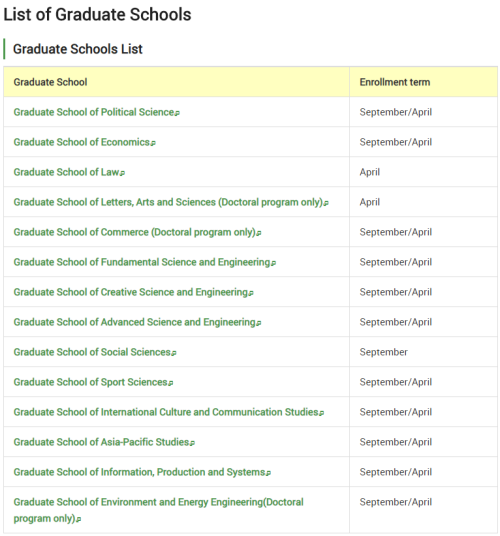Open Graduate School of Commerce link
Viewport: 500px width, 536px height.
137,232
